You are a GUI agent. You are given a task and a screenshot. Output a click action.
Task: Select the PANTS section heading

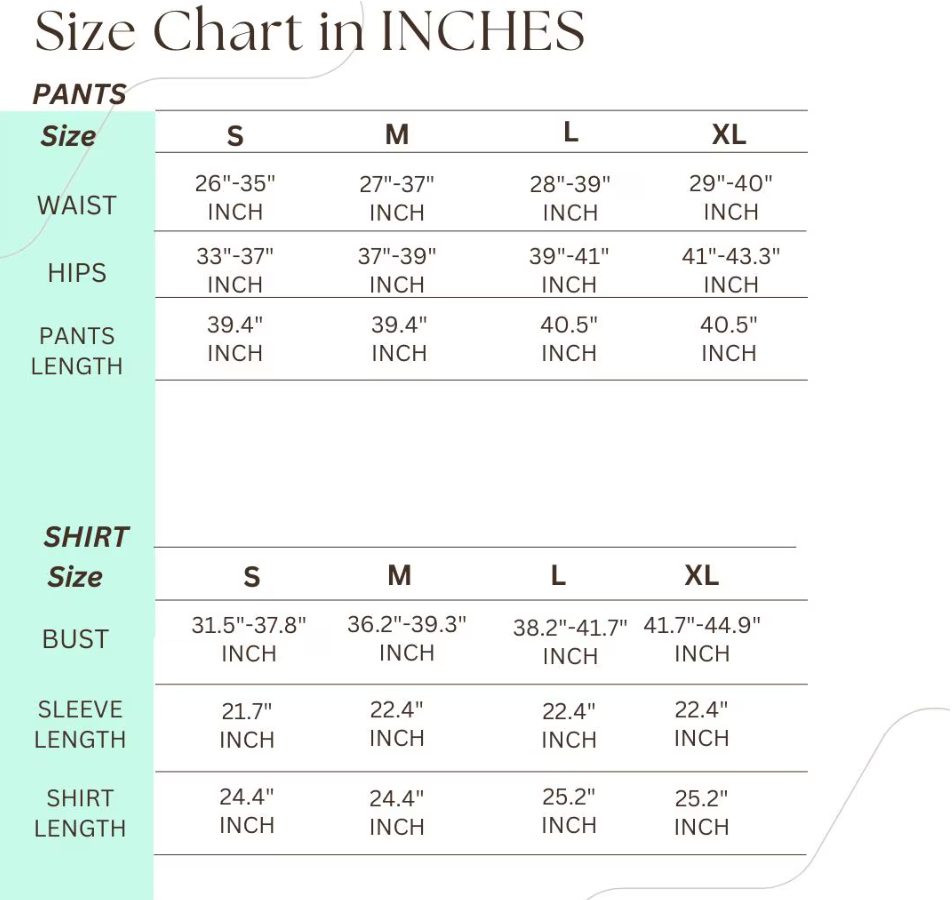click(x=80, y=94)
